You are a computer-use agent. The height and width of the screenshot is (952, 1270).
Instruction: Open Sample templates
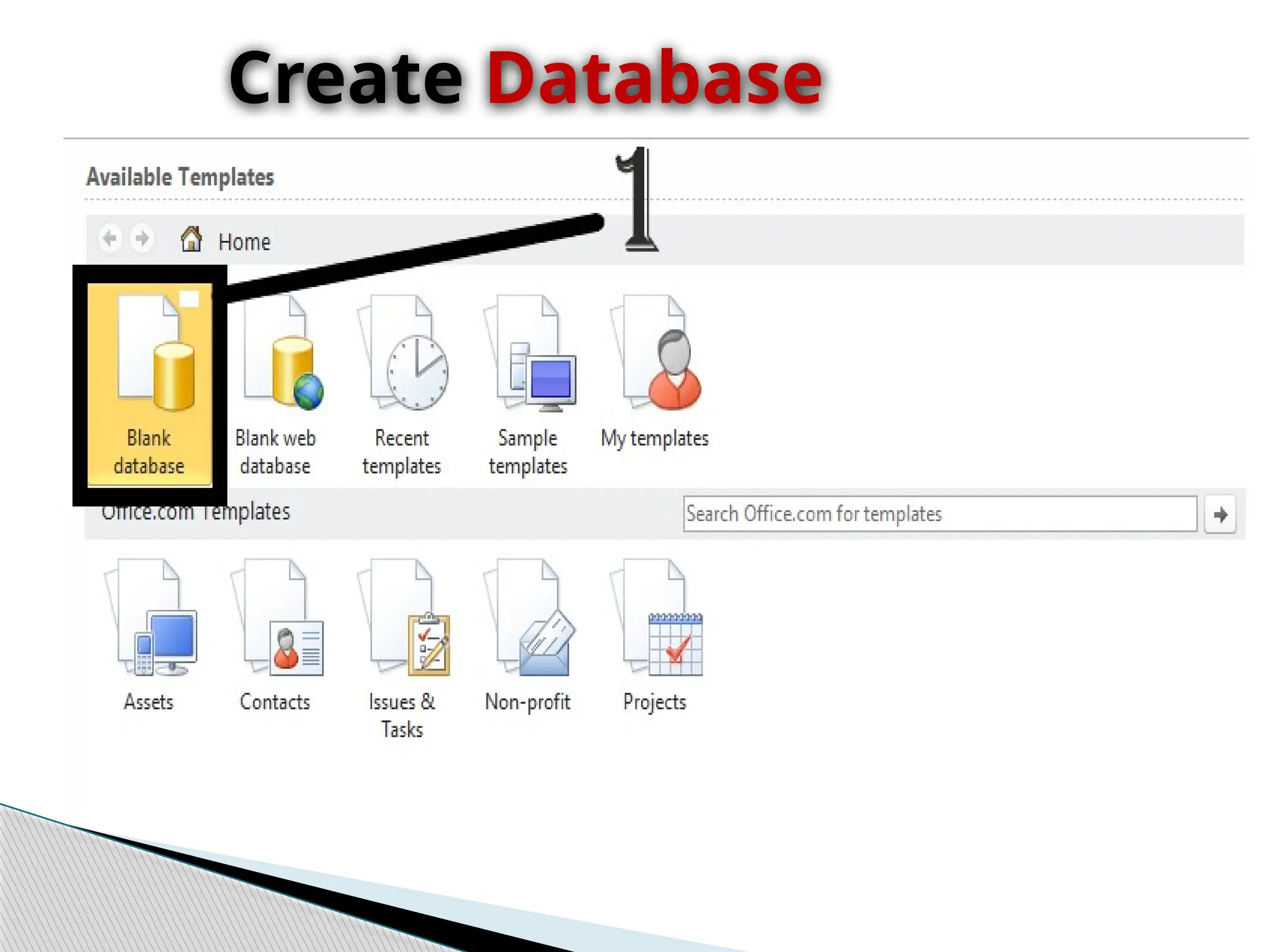click(x=528, y=384)
